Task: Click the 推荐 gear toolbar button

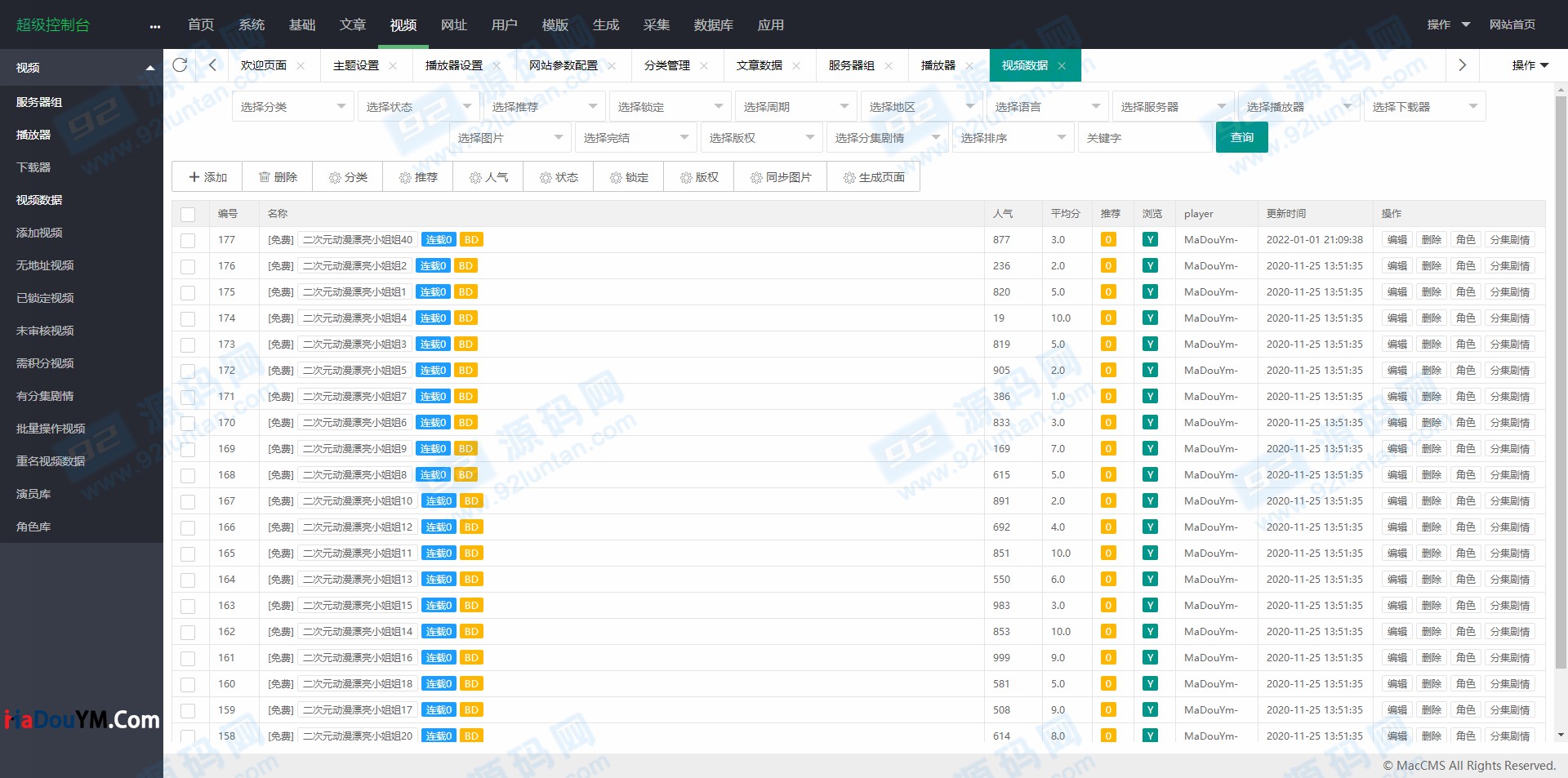Action: click(418, 177)
